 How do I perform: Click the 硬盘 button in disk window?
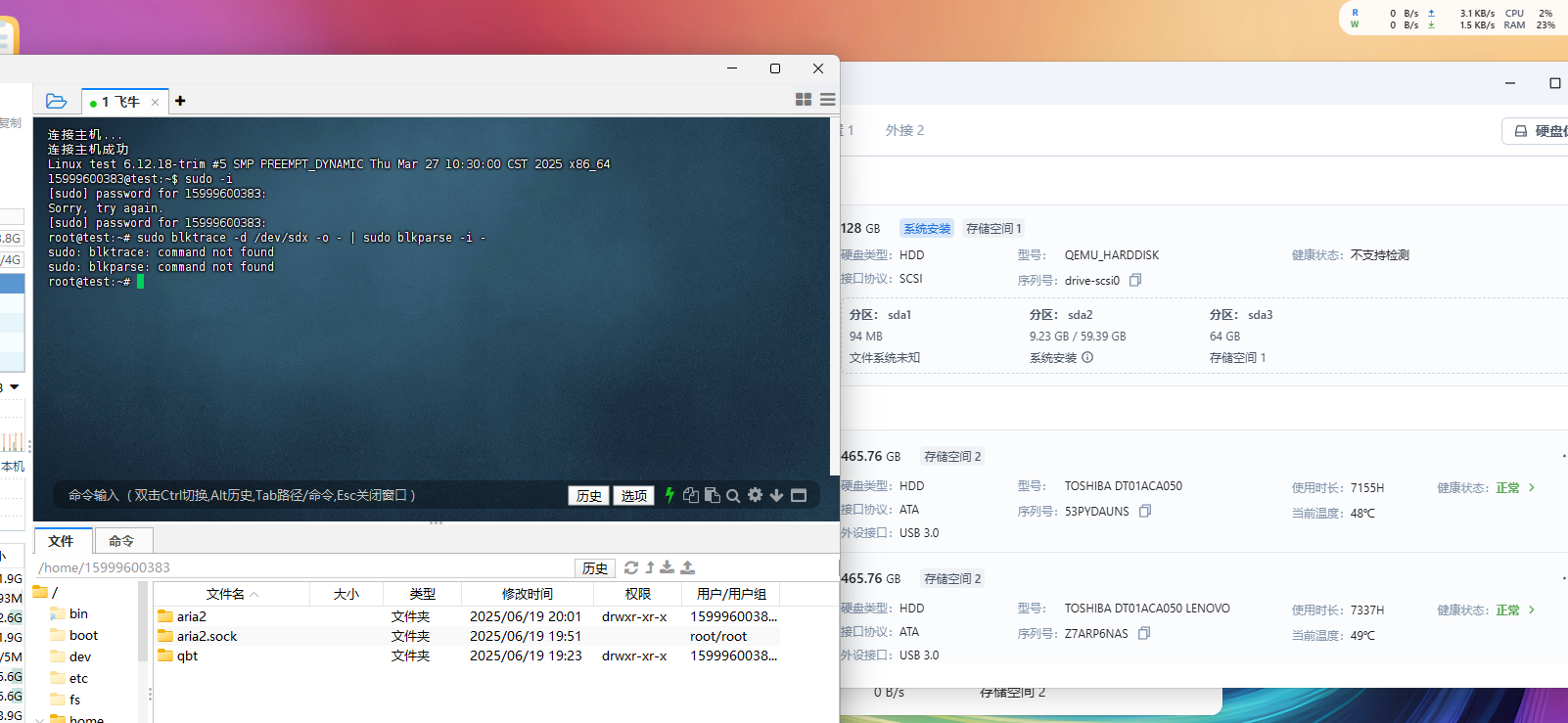[x=1539, y=131]
